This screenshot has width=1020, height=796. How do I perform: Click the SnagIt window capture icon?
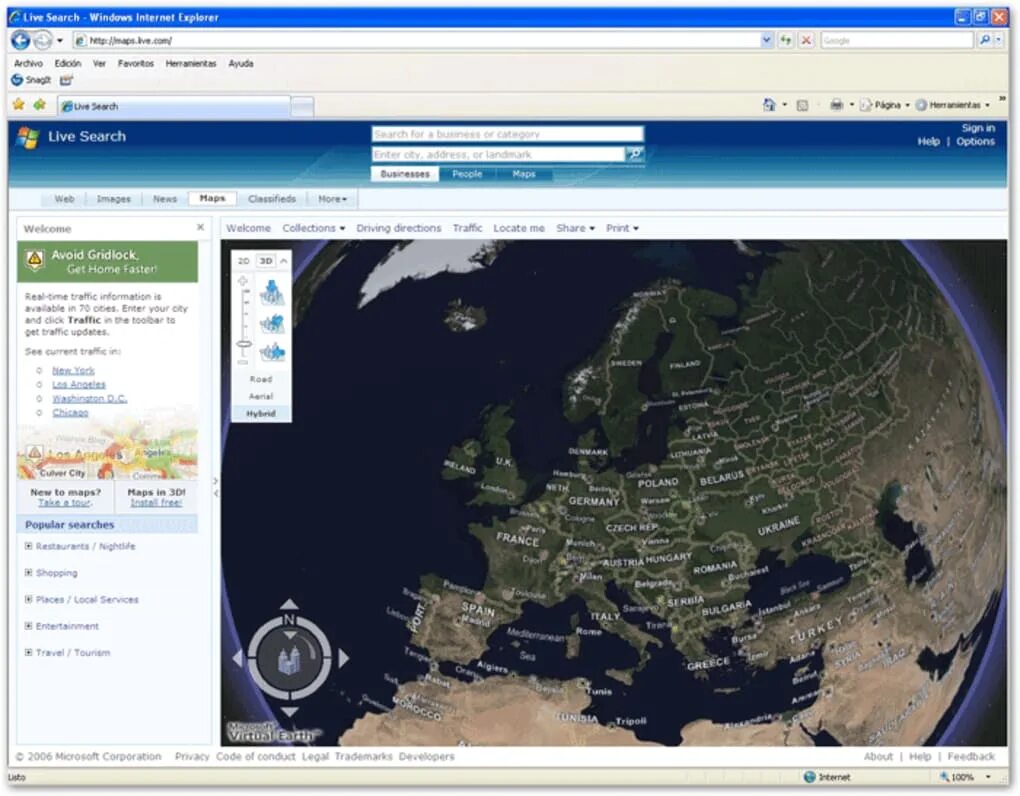coord(66,80)
